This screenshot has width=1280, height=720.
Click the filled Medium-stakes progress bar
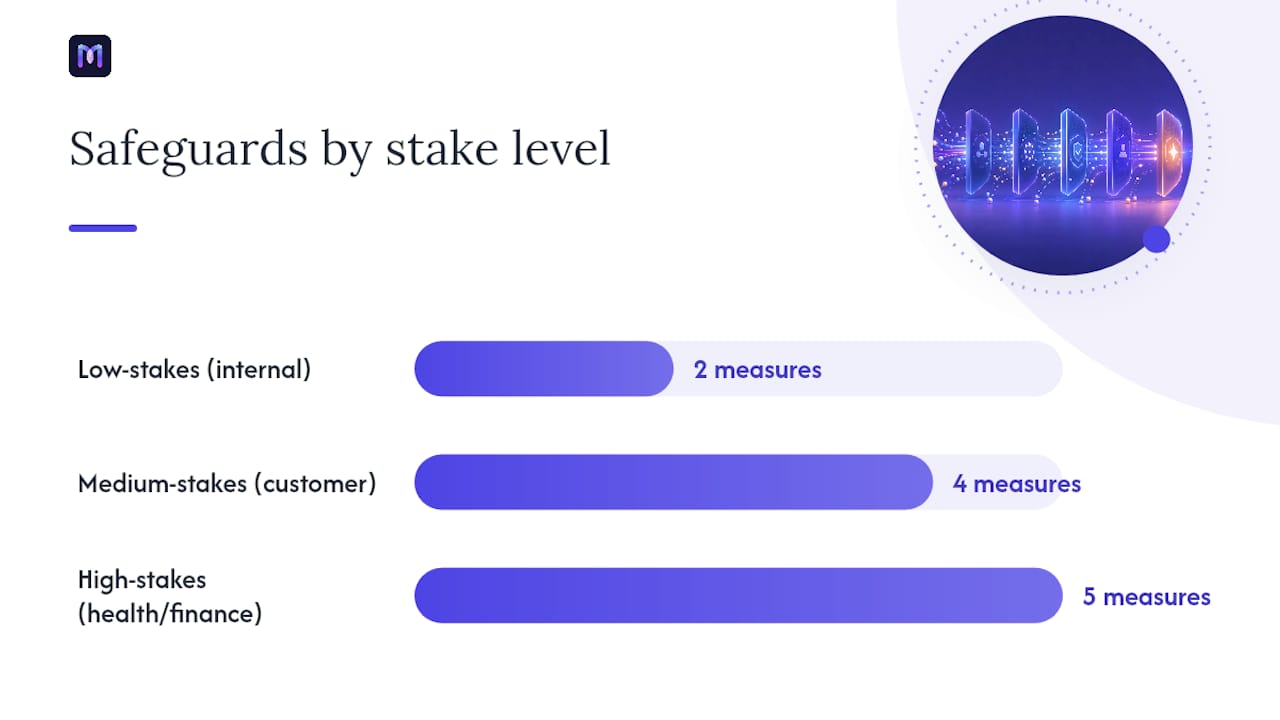674,482
